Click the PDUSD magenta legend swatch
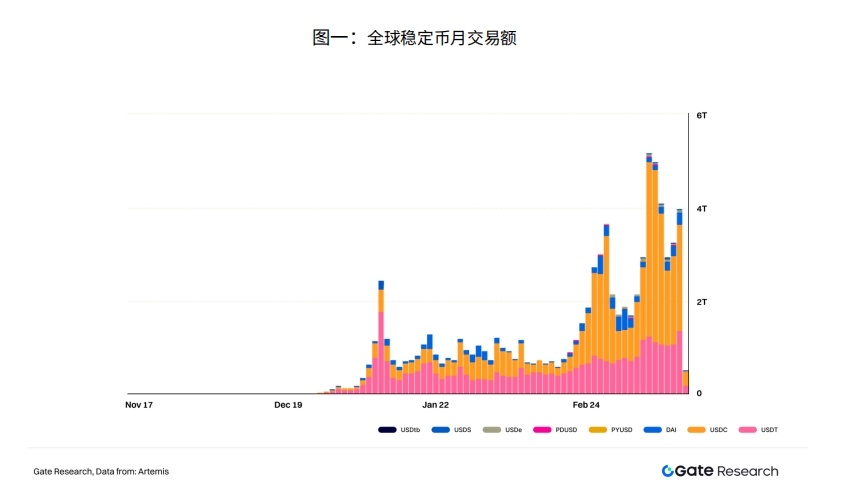 coord(542,429)
